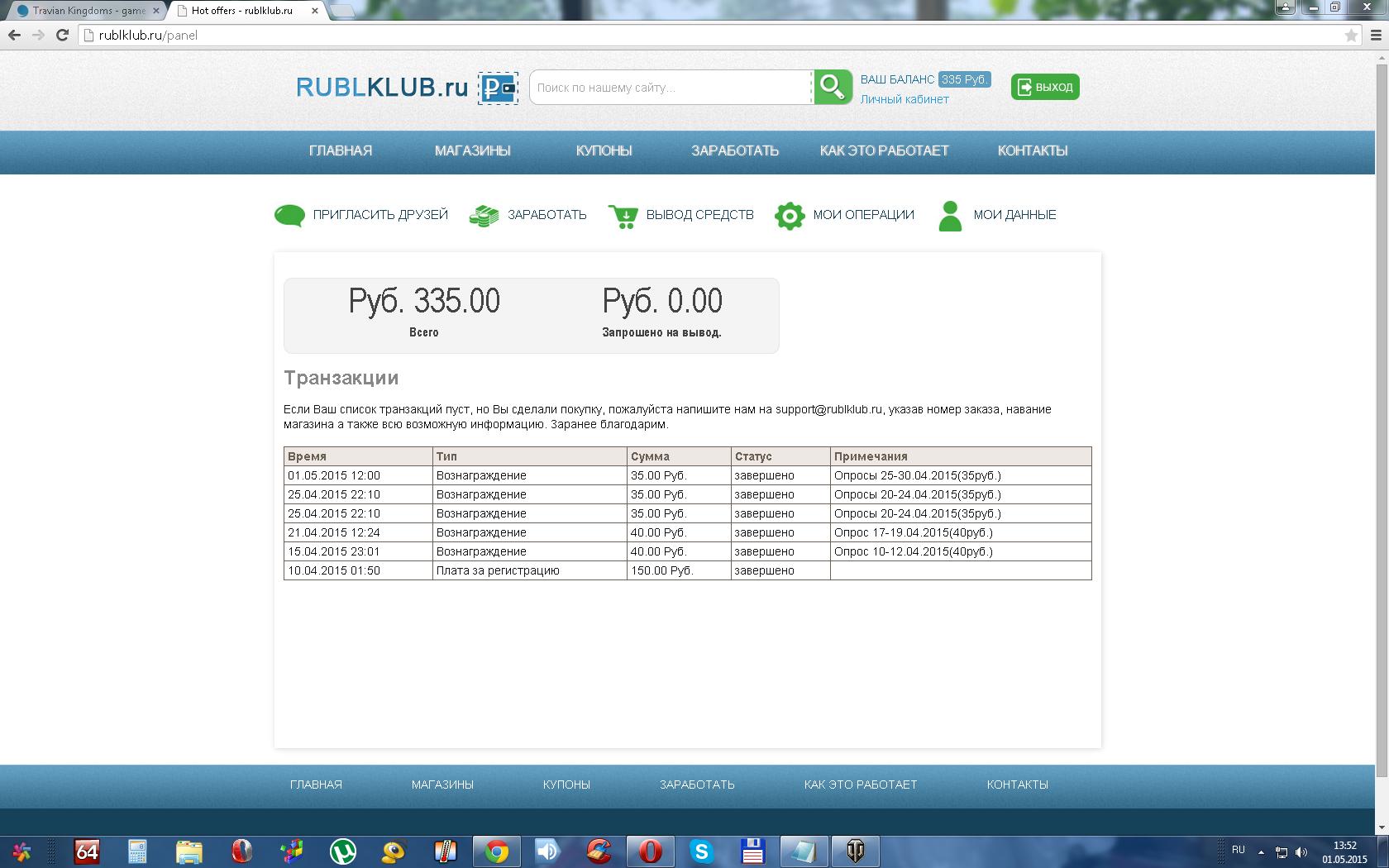Image resolution: width=1389 pixels, height=868 pixels.
Task: Bookmark page with the star icon
Action: coord(1351,36)
